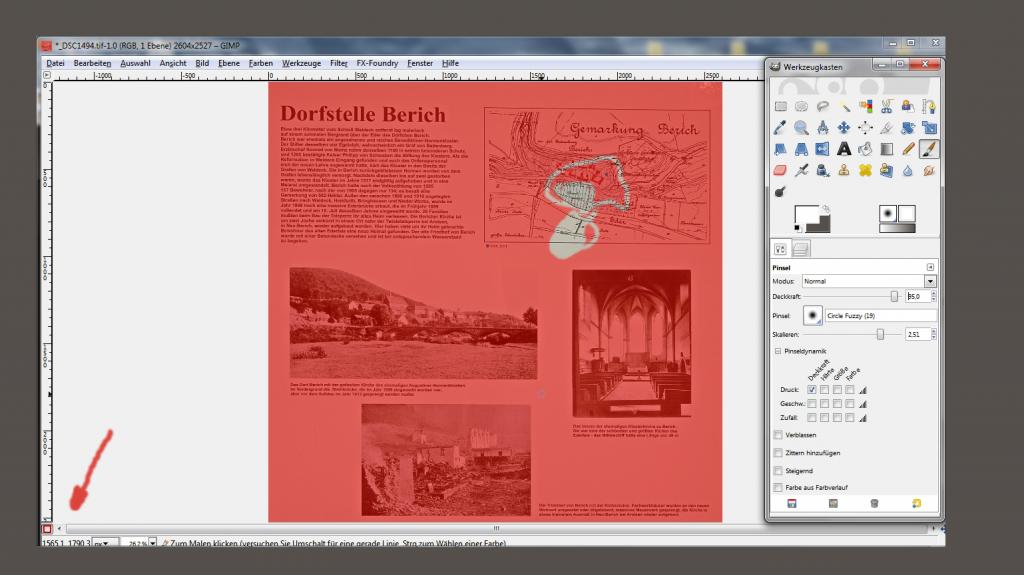Select the Zoom magnifier tool
The height and width of the screenshot is (575, 1024).
(x=801, y=128)
